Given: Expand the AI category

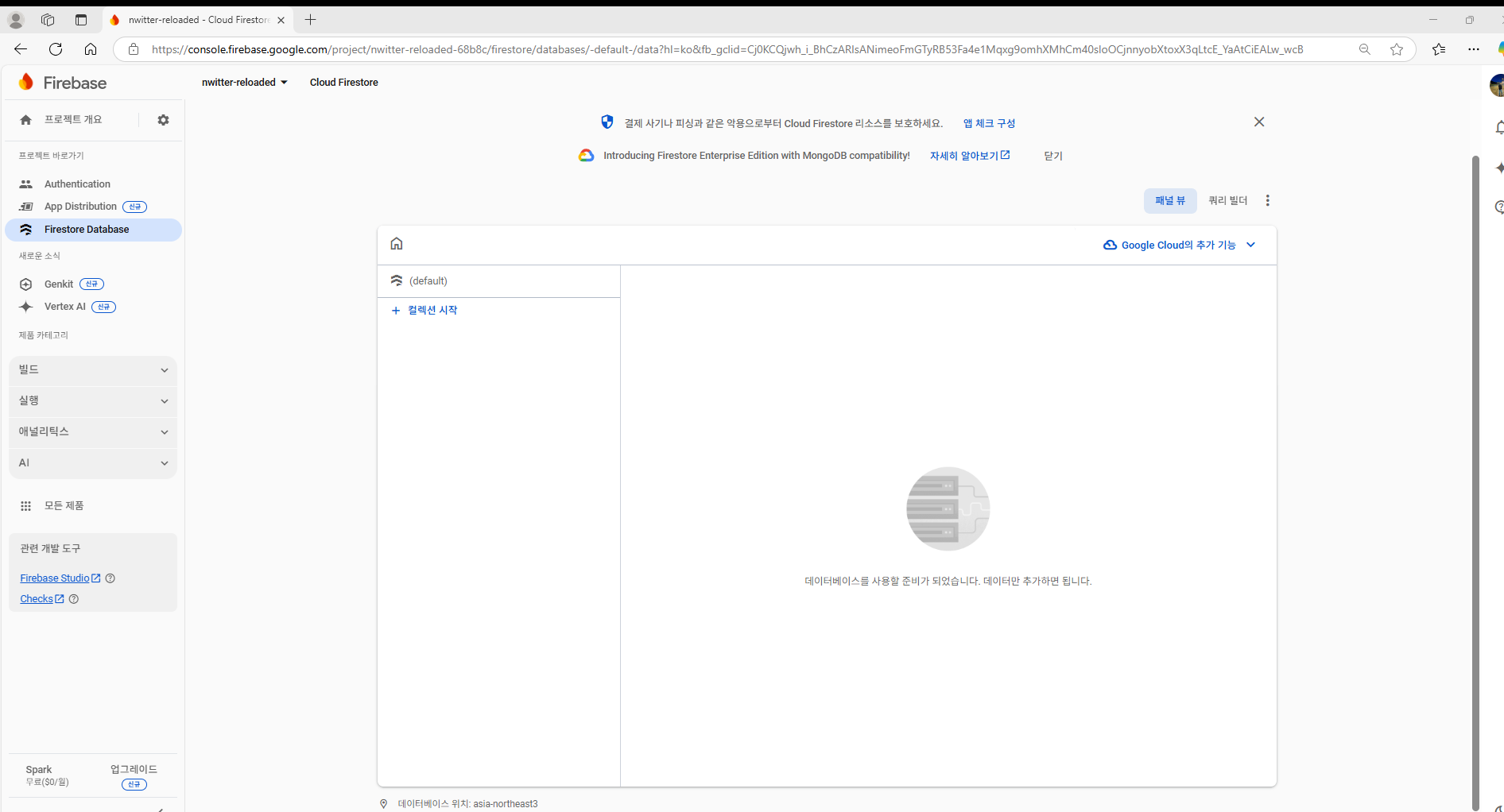Looking at the screenshot, I should (93, 463).
